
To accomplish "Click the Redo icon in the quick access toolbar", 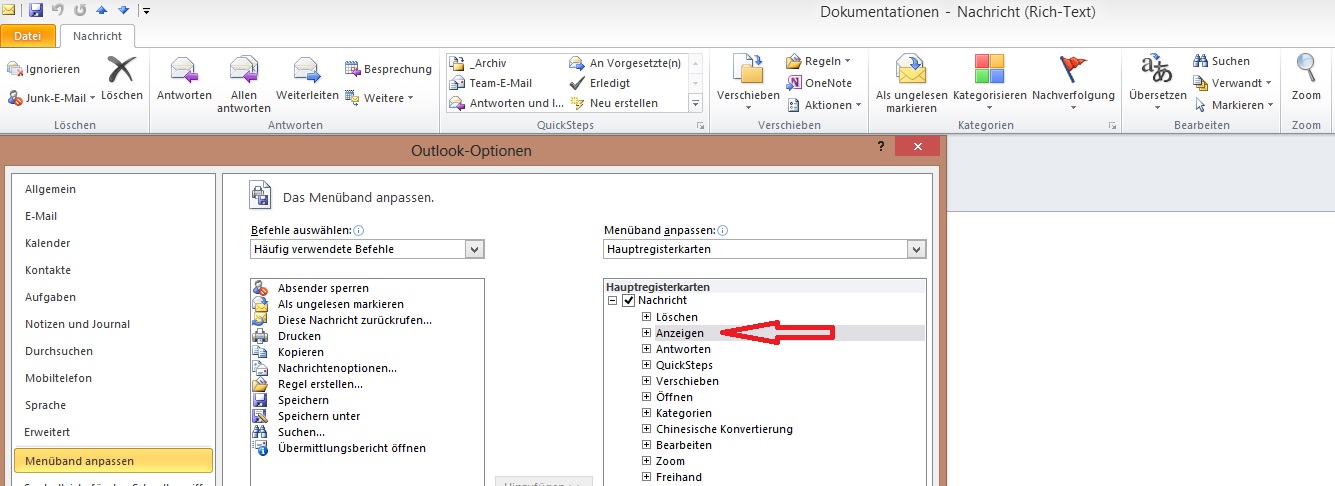I will click(80, 10).
